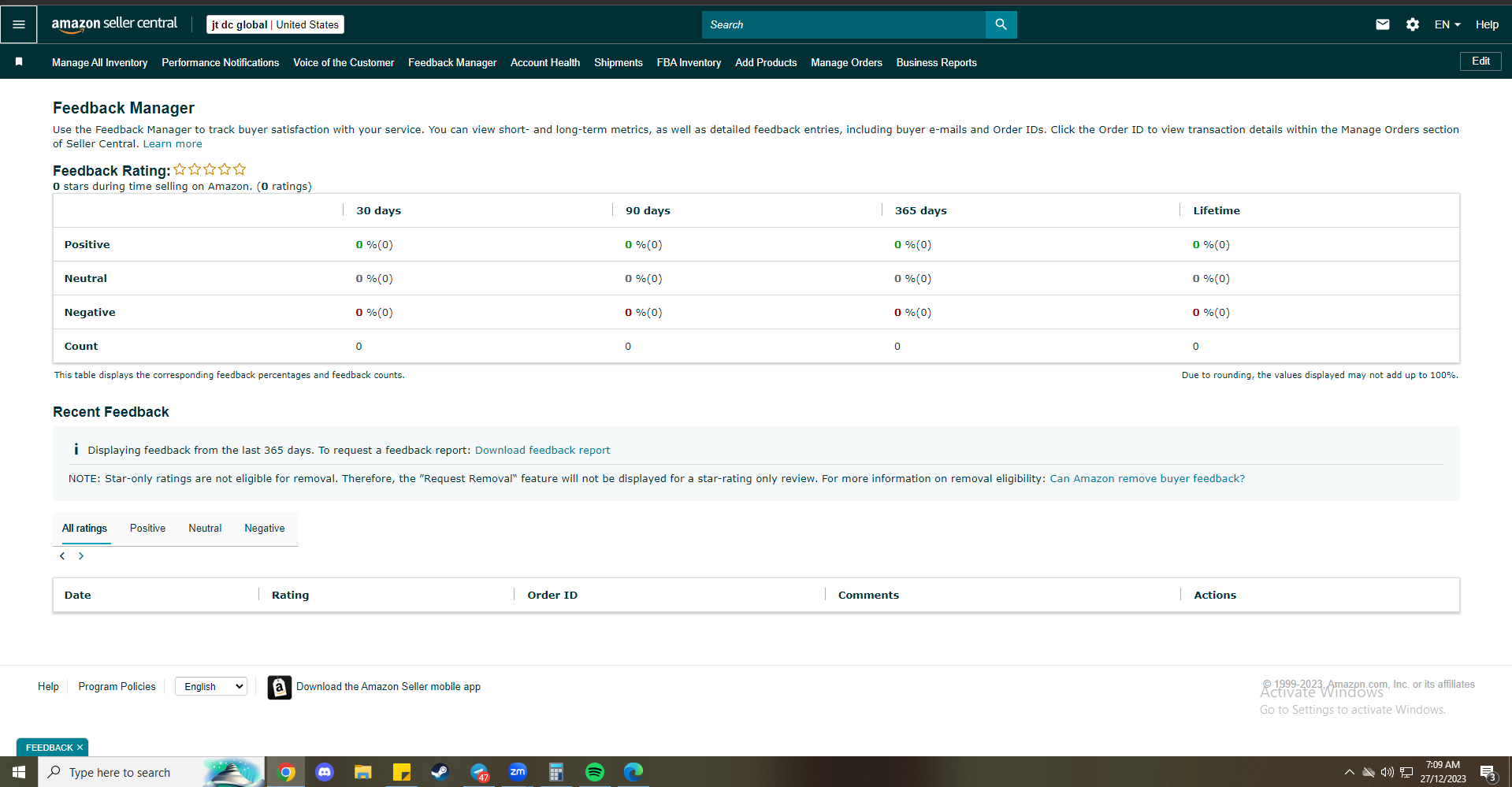Screen dimensions: 1512x787
Task: Open the volume control tray icon
Action: coord(1388,772)
